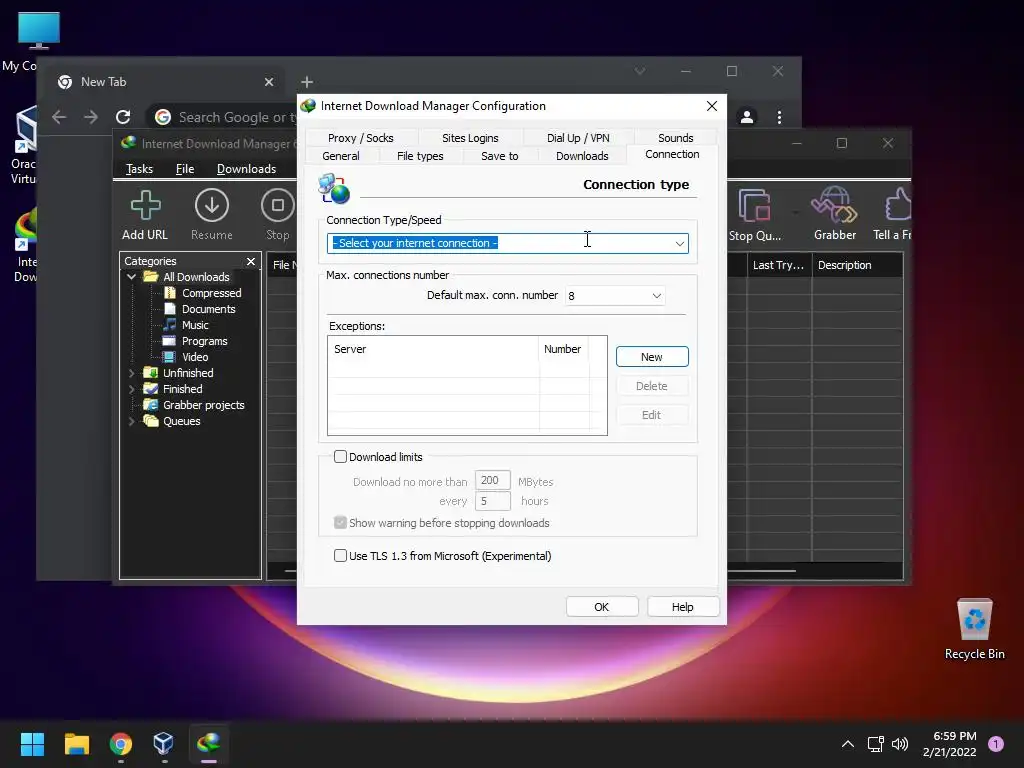Select the All Downloads folder
The height and width of the screenshot is (768, 1024).
(196, 277)
